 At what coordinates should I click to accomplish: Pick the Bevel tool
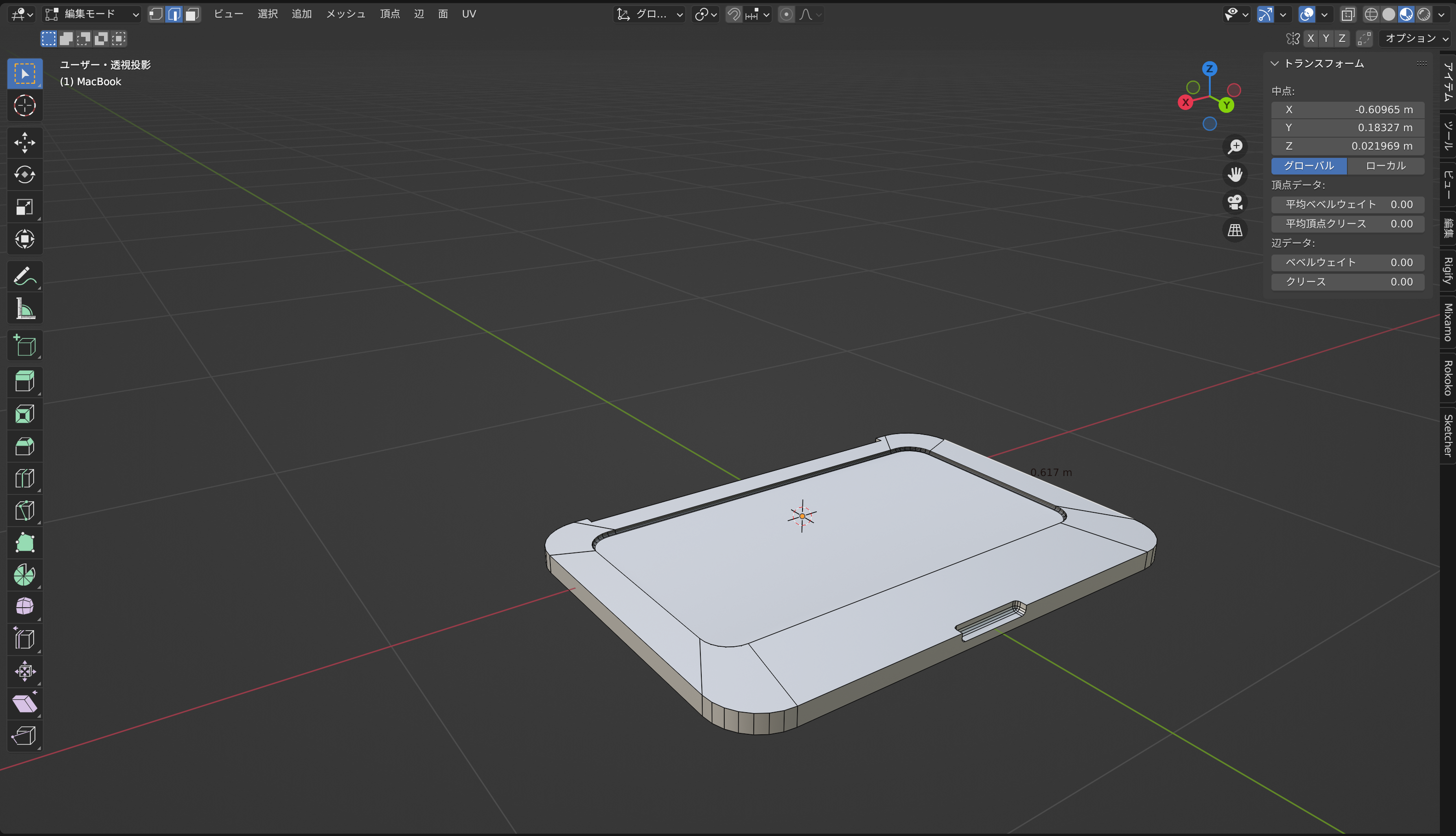click(x=25, y=446)
